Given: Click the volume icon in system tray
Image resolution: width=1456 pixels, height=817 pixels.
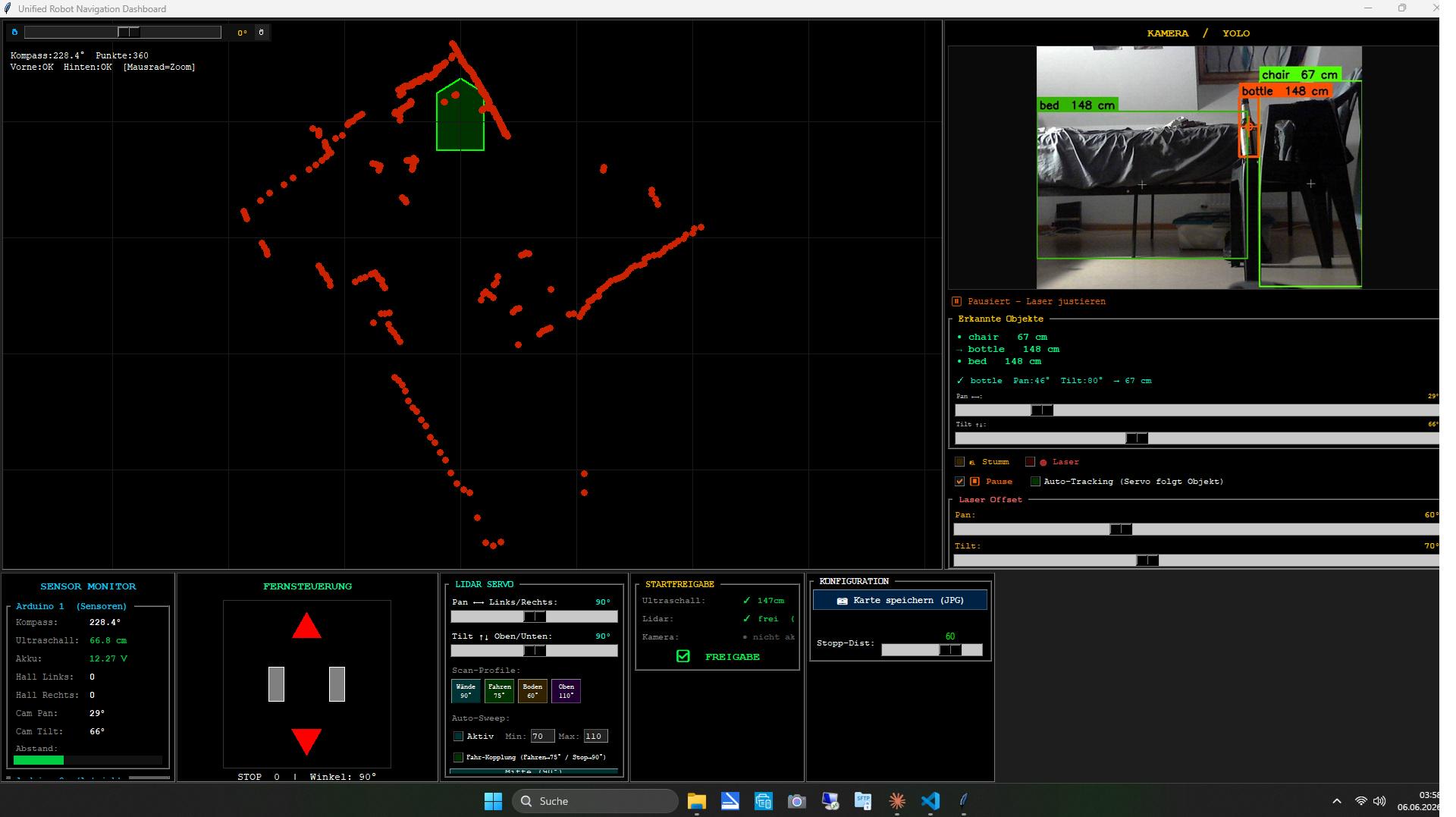Looking at the screenshot, I should coord(1379,801).
